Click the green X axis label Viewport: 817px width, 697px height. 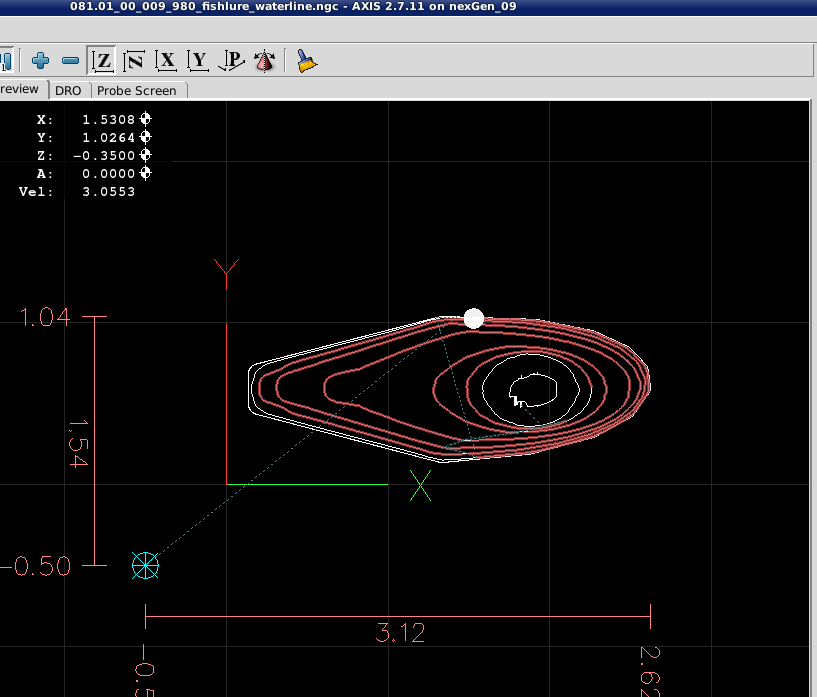[421, 486]
